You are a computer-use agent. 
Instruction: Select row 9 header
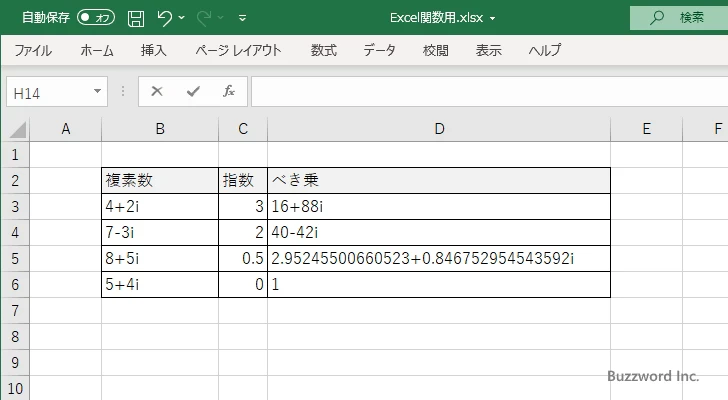pyautogui.click(x=15, y=362)
